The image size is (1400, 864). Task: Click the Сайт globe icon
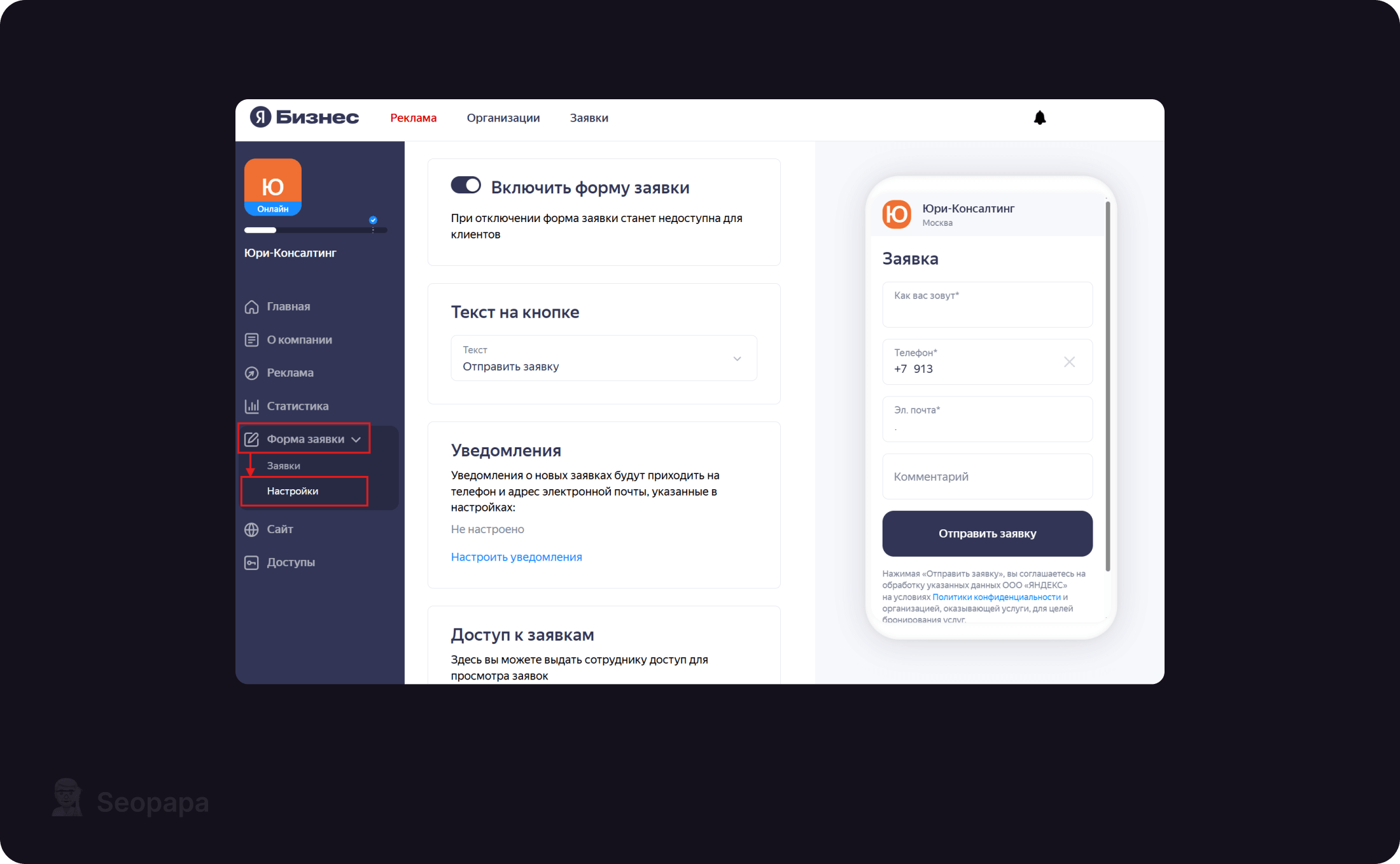click(252, 529)
